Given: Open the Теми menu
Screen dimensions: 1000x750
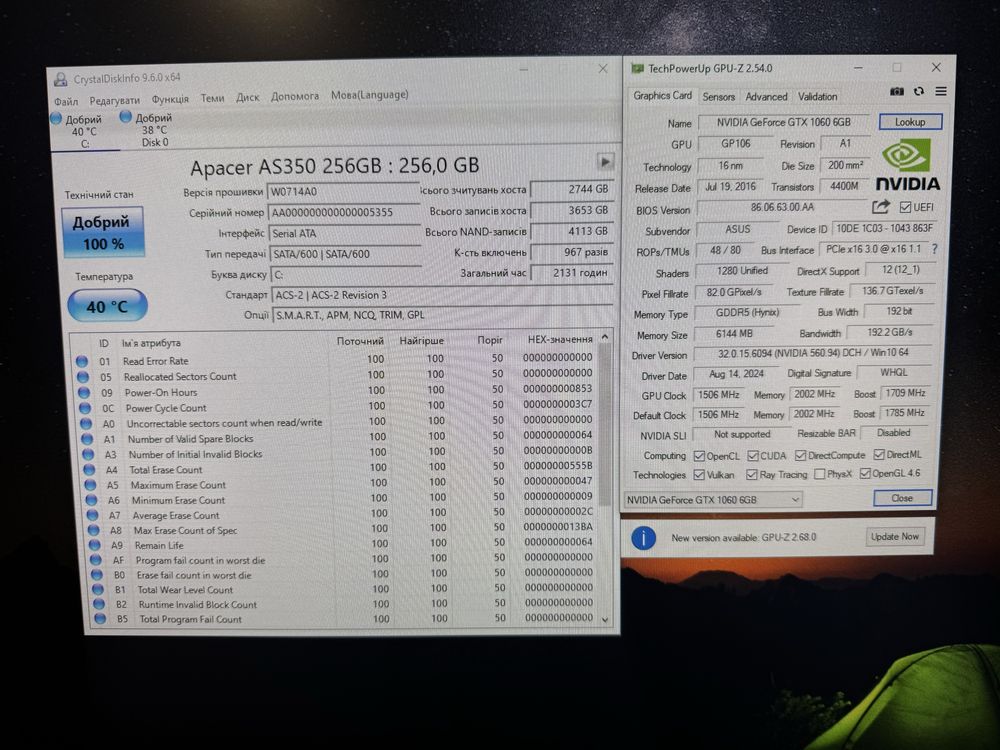Looking at the screenshot, I should click(x=212, y=98).
